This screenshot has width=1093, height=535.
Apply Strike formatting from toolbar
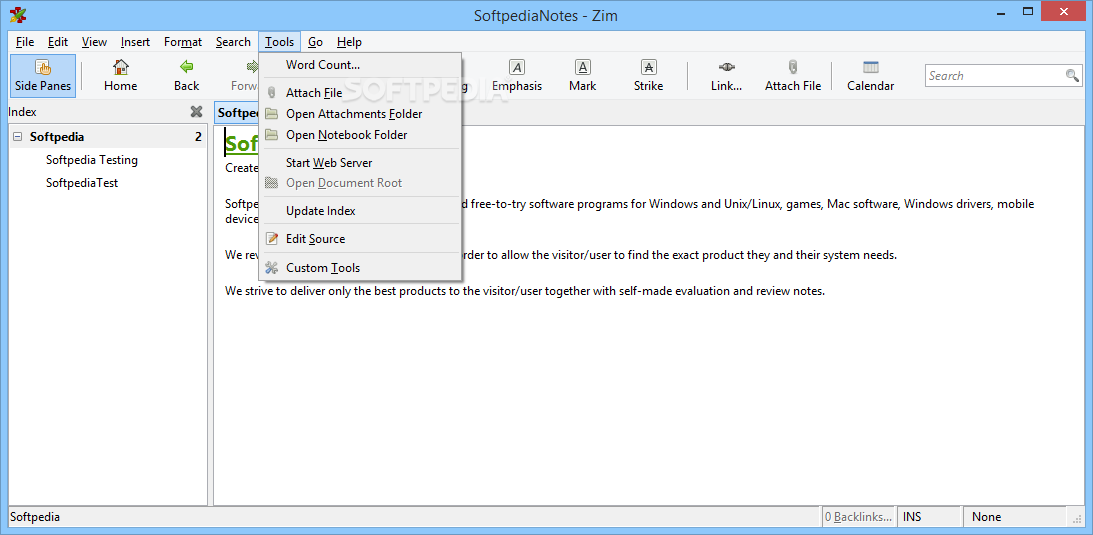click(x=648, y=76)
